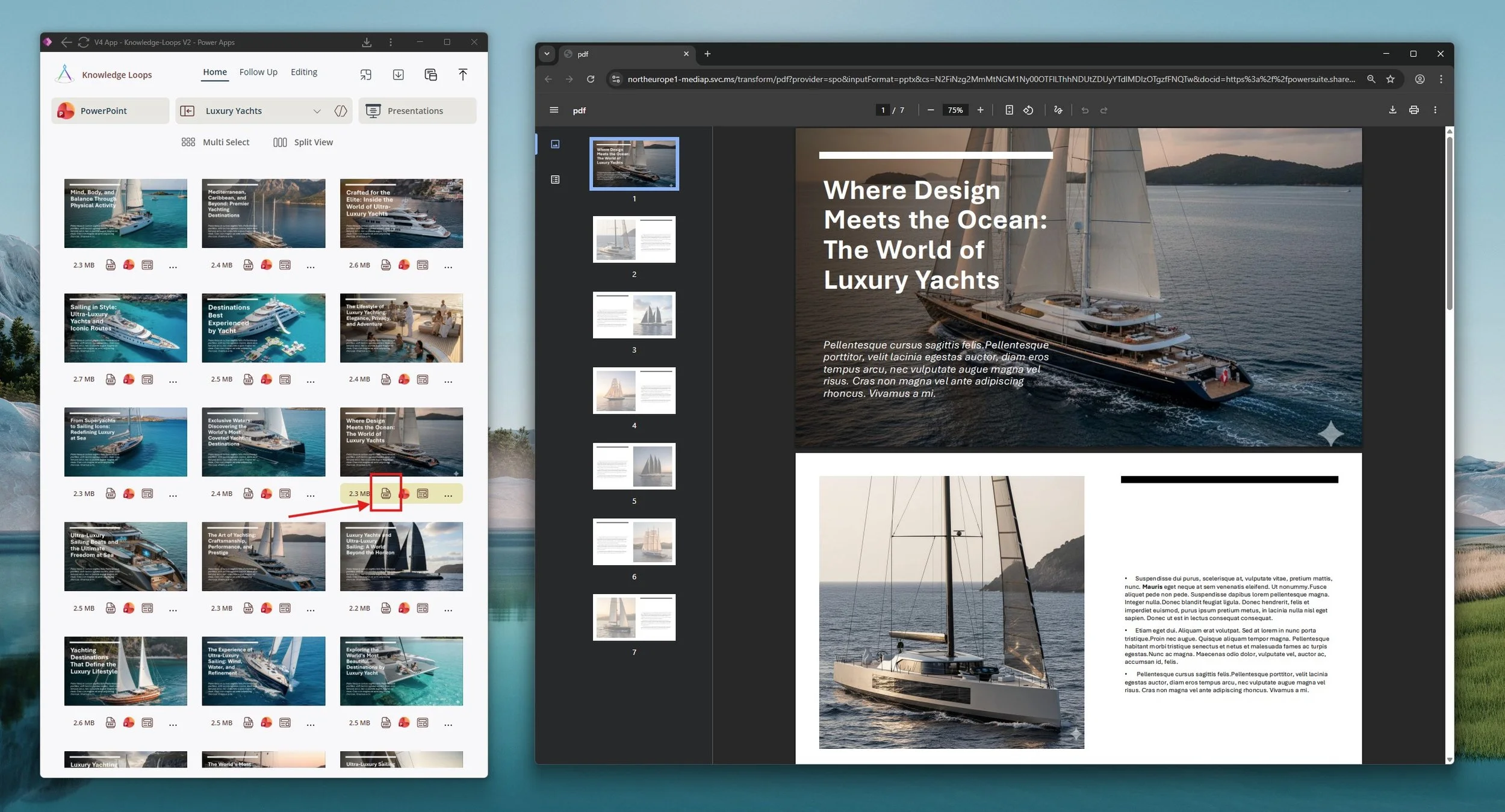Screen dimensions: 1505x812
Task: Click the scroll-to-top arrow icon in Knowledge Loops
Action: 462,75
